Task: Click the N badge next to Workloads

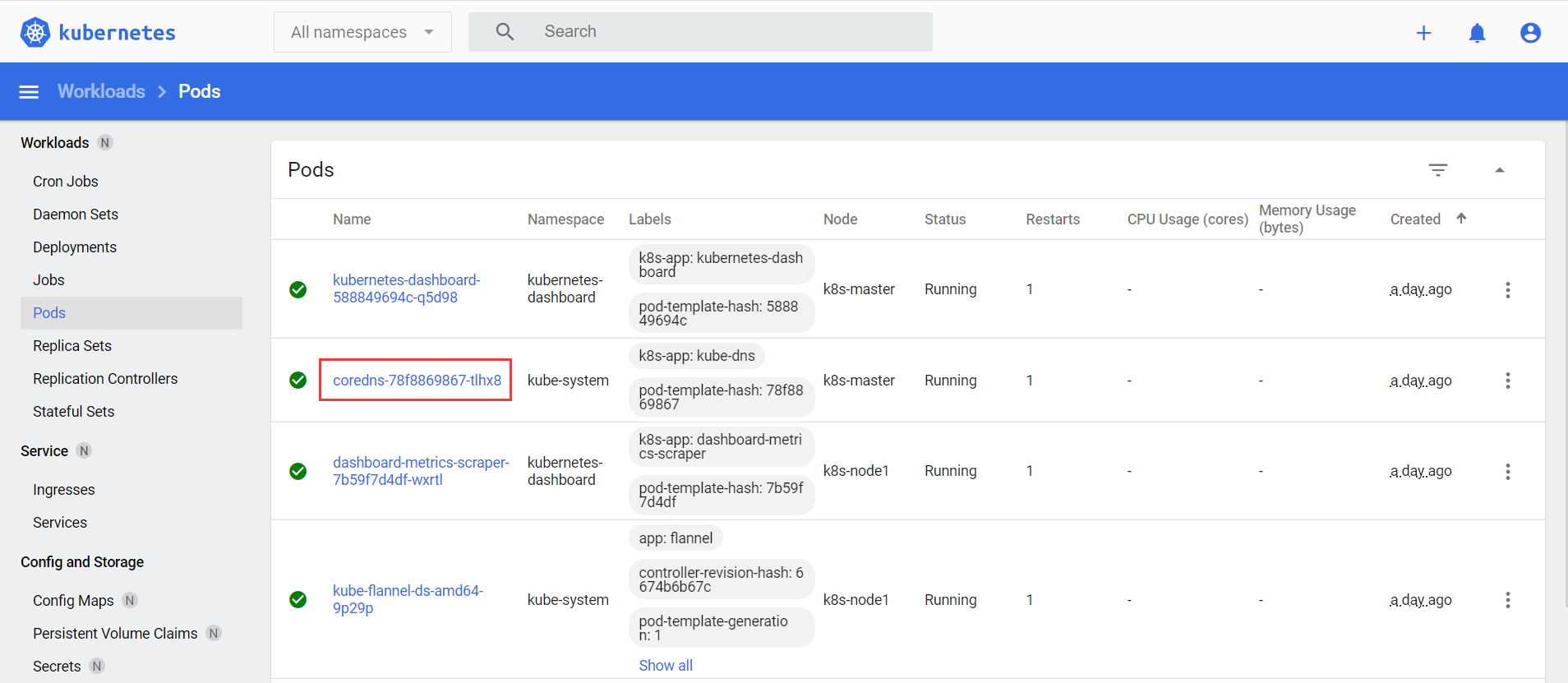Action: tap(105, 143)
